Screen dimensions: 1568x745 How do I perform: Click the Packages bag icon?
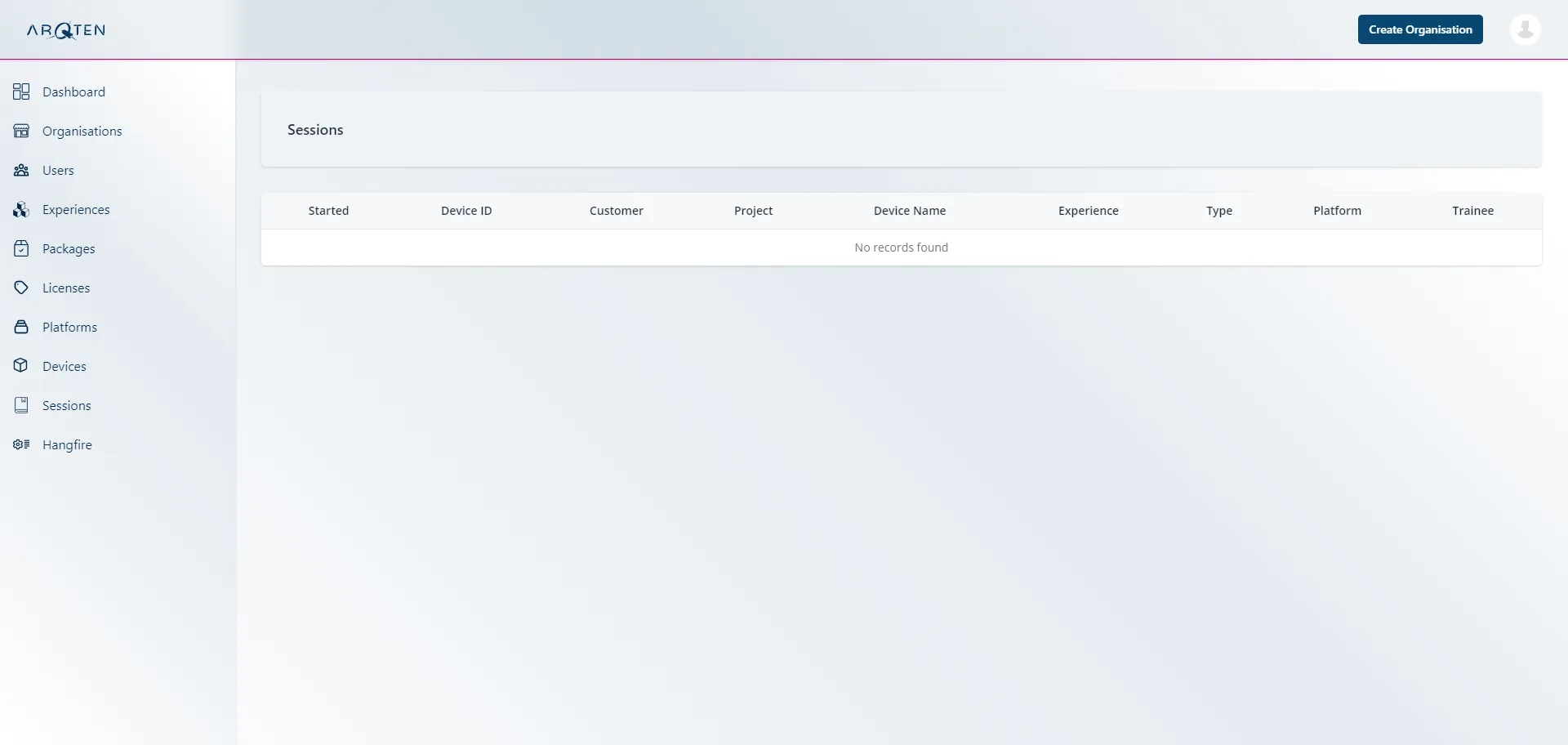point(21,248)
